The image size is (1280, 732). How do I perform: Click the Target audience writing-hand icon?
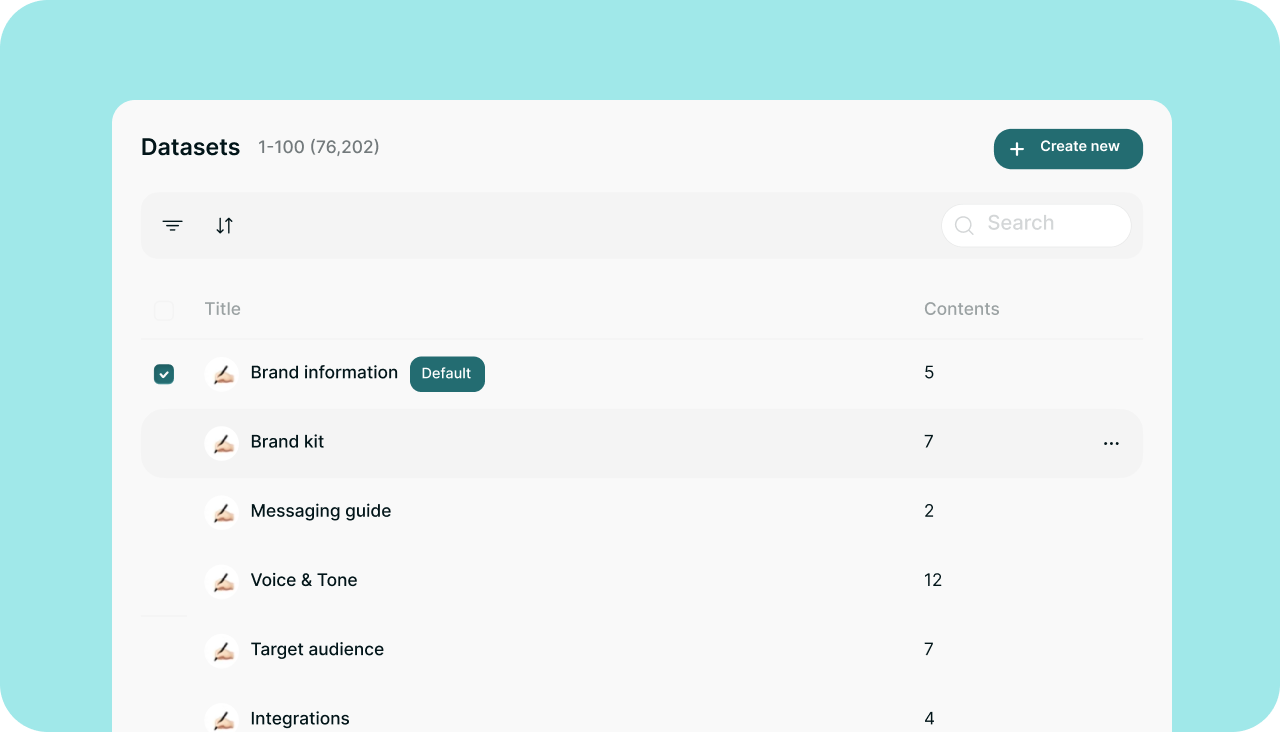tap(222, 650)
